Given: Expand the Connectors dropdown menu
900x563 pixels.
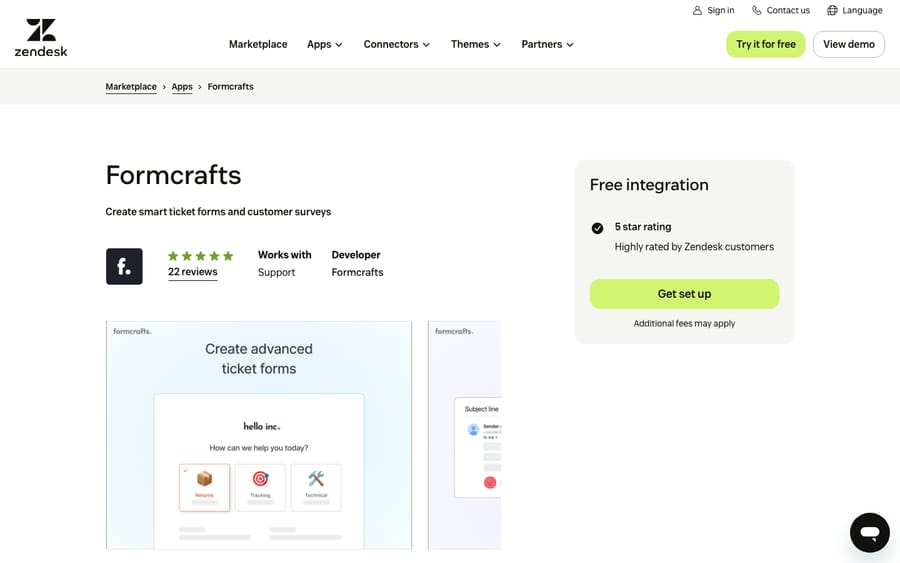Looking at the screenshot, I should point(397,44).
